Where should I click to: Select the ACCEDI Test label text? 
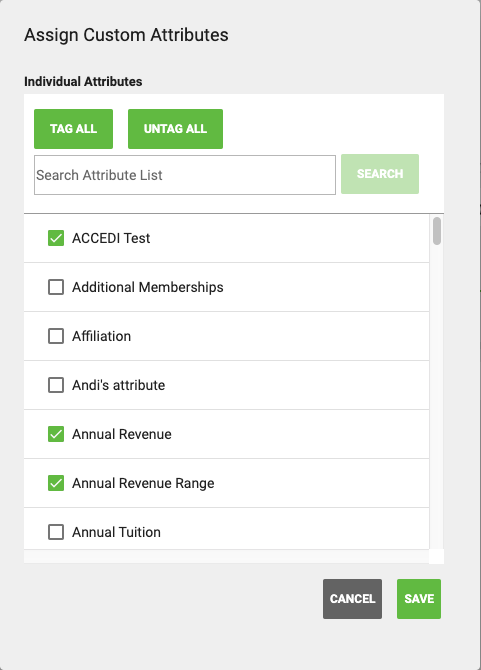pyautogui.click(x=111, y=238)
